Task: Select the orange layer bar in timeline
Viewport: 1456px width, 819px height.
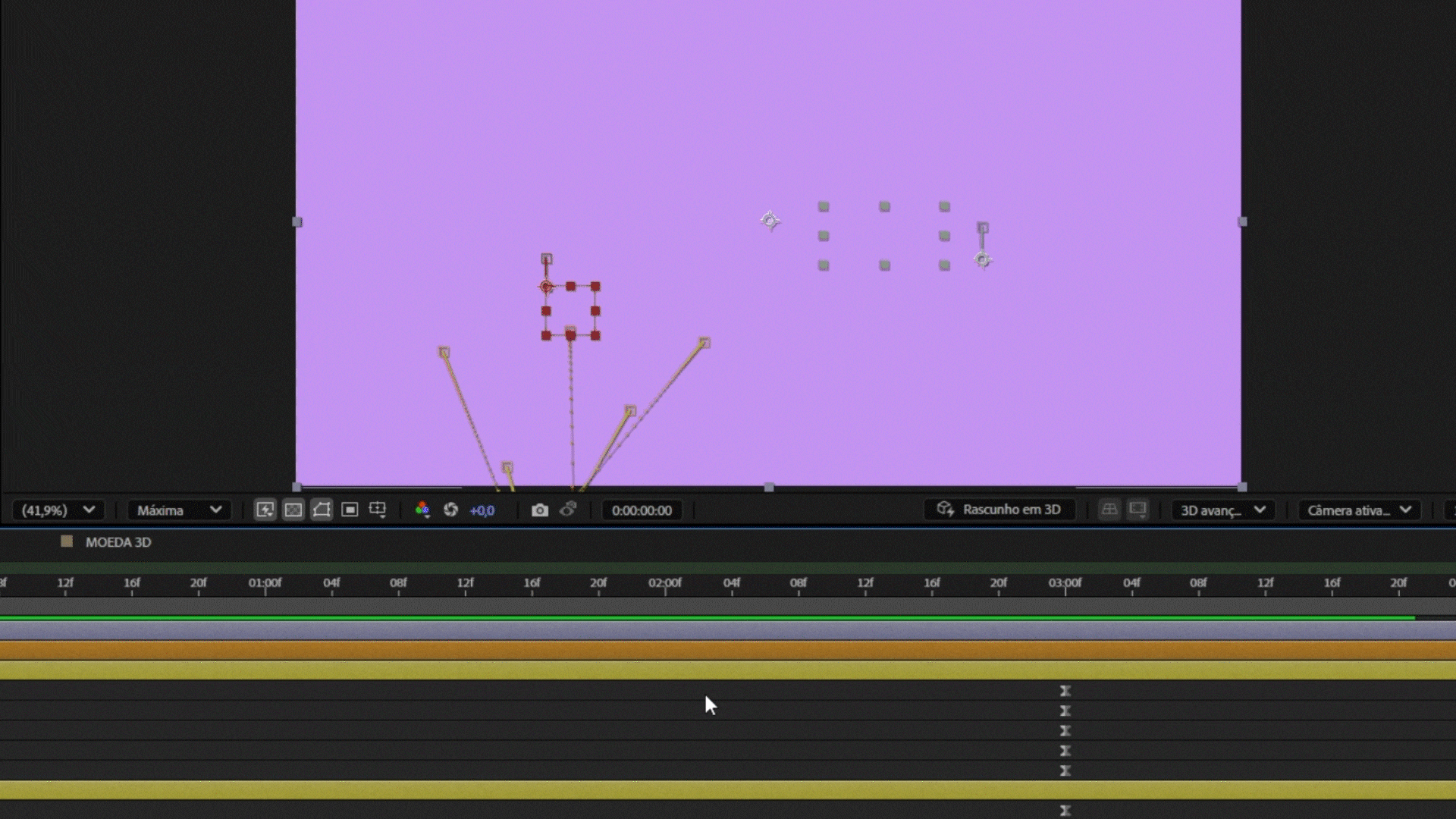Action: [x=728, y=651]
